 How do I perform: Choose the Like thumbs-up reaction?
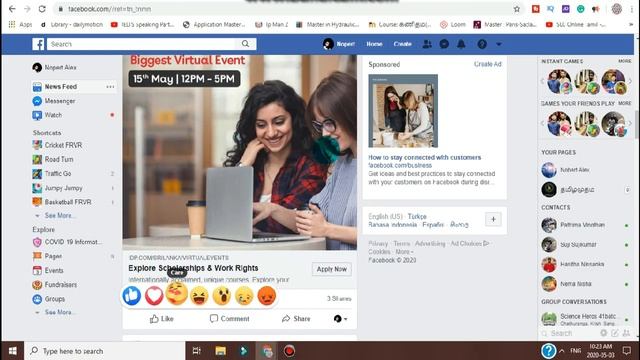click(x=132, y=296)
